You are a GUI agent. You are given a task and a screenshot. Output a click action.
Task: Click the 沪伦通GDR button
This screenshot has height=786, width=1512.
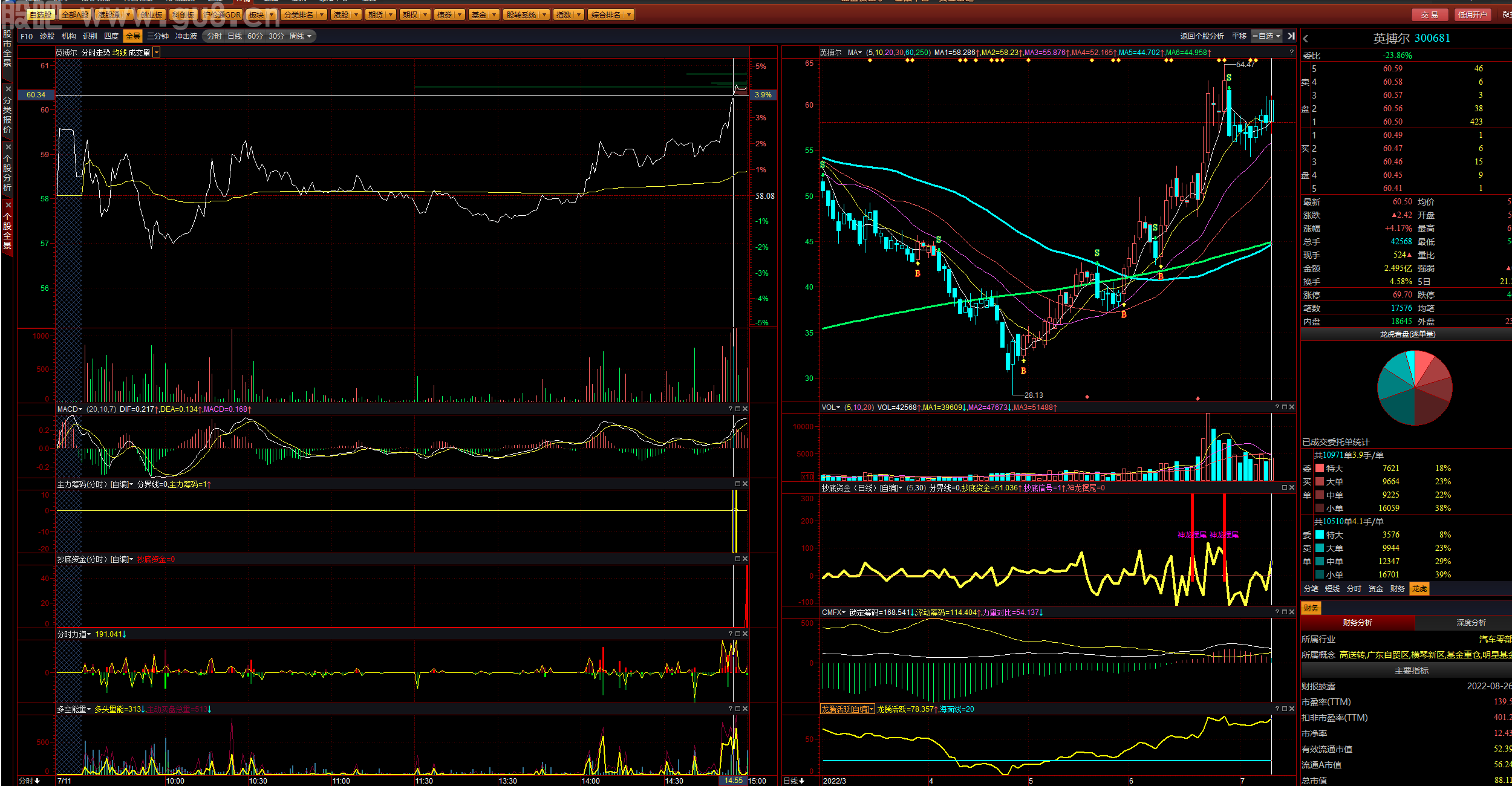221,15
